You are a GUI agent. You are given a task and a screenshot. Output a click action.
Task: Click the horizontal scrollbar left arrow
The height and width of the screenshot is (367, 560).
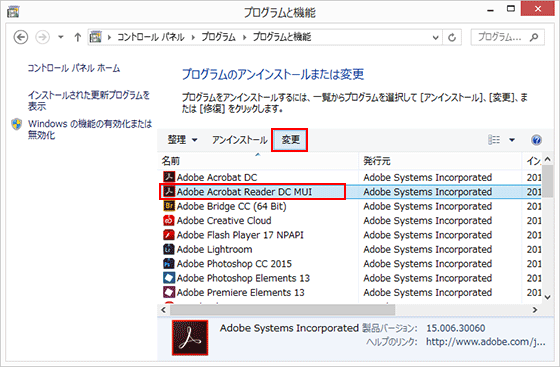[x=164, y=310]
